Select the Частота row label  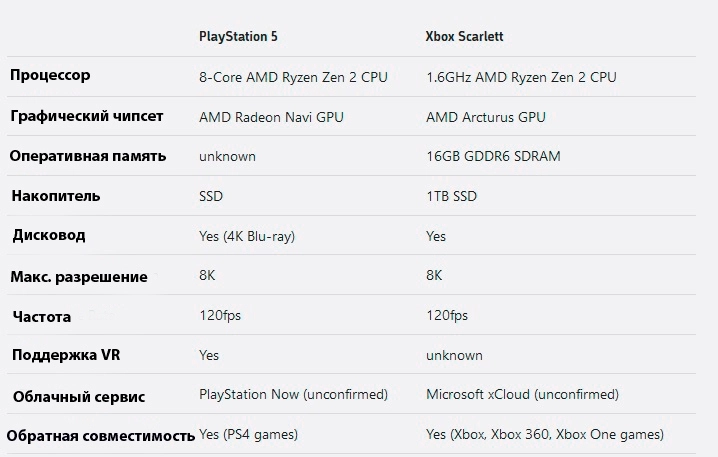[x=42, y=316]
